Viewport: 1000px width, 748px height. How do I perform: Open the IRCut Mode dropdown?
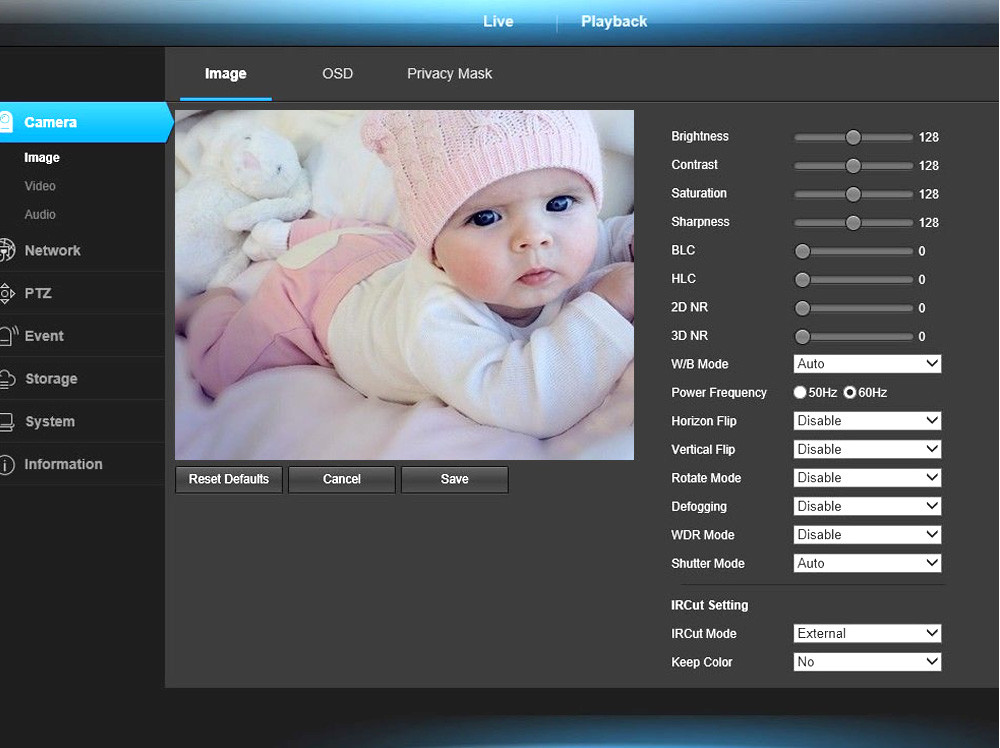tap(867, 633)
